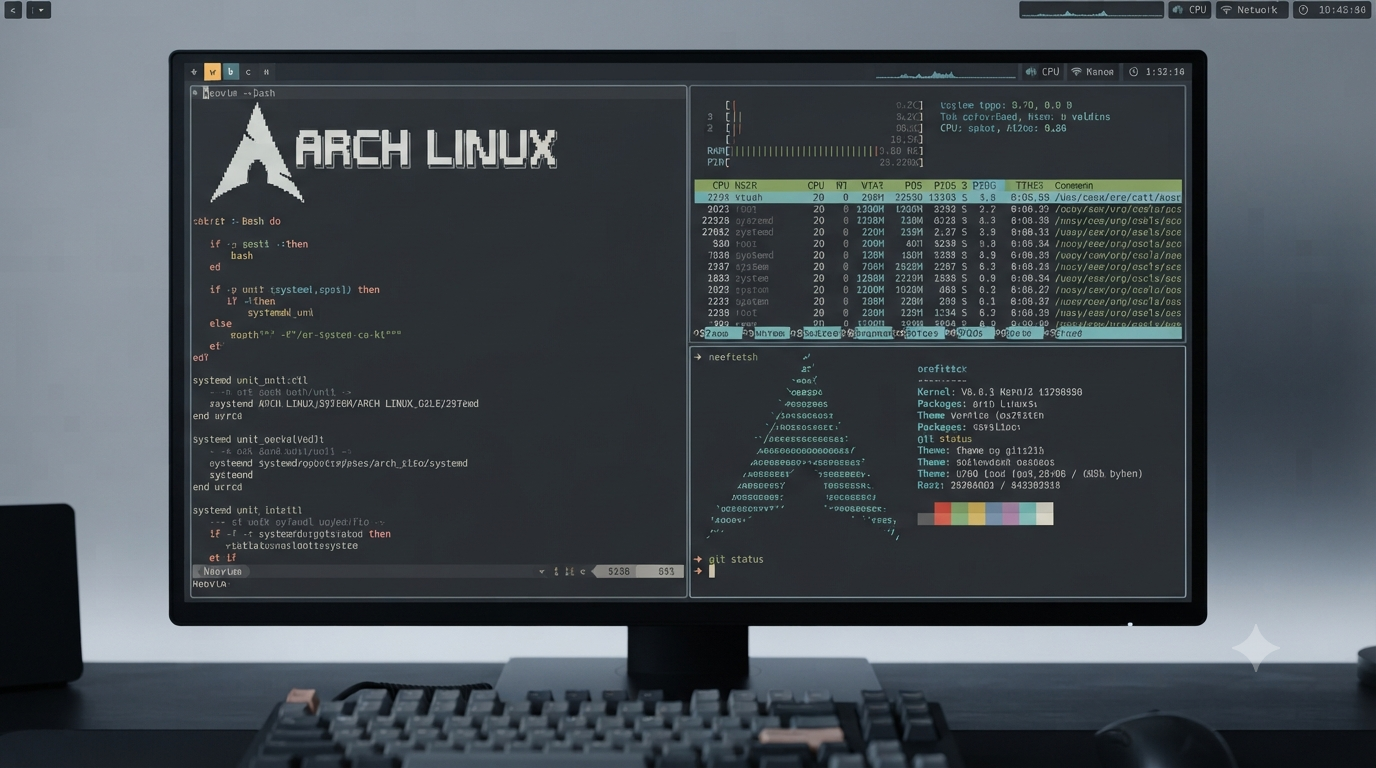
Task: Switch to the 'c' workspace
Action: 249,72
